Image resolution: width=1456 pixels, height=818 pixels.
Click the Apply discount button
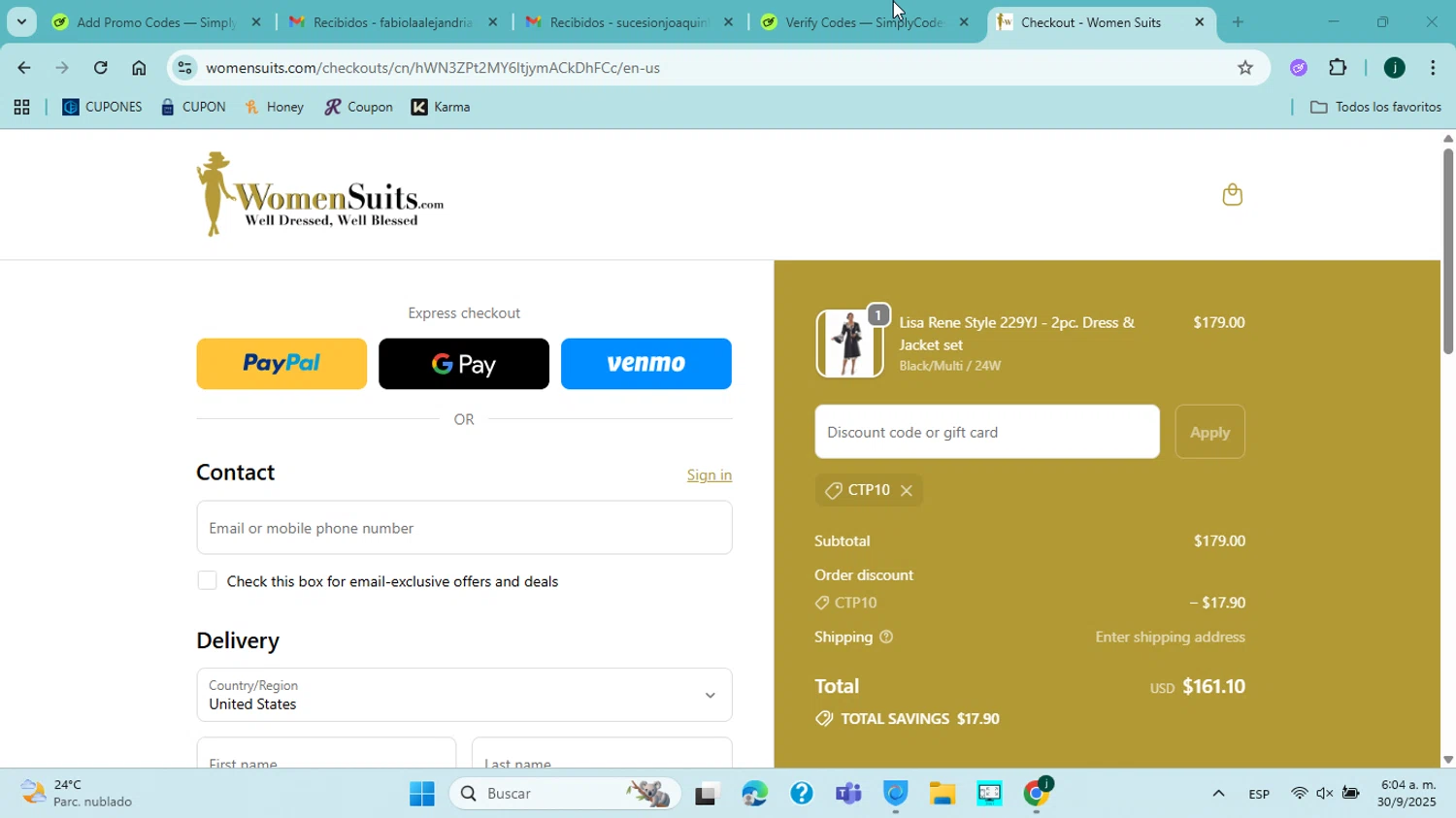click(1209, 433)
